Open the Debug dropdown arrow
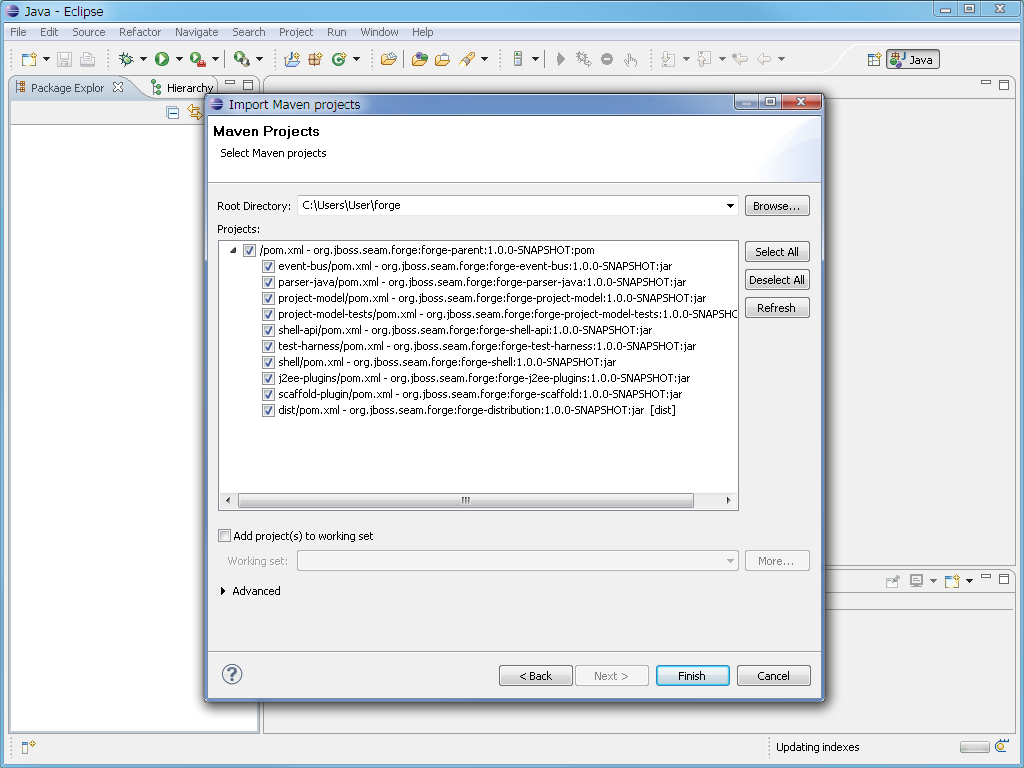This screenshot has width=1024, height=768. pyautogui.click(x=143, y=59)
